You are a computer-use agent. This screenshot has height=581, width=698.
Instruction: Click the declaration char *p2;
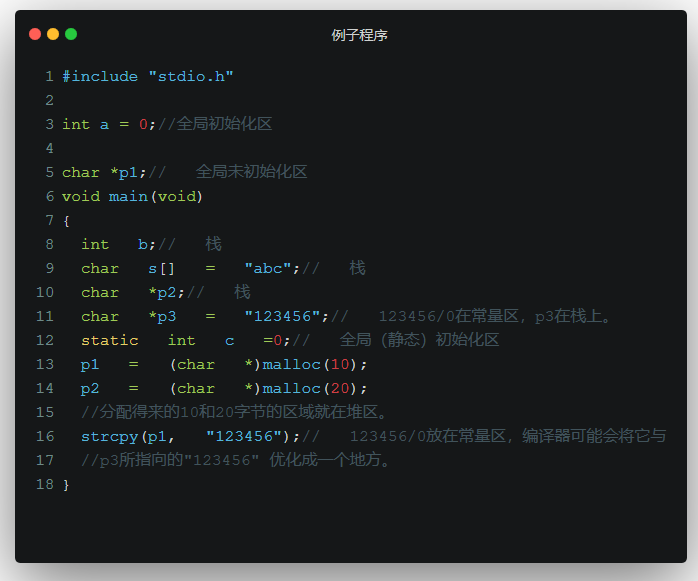[x=133, y=293]
